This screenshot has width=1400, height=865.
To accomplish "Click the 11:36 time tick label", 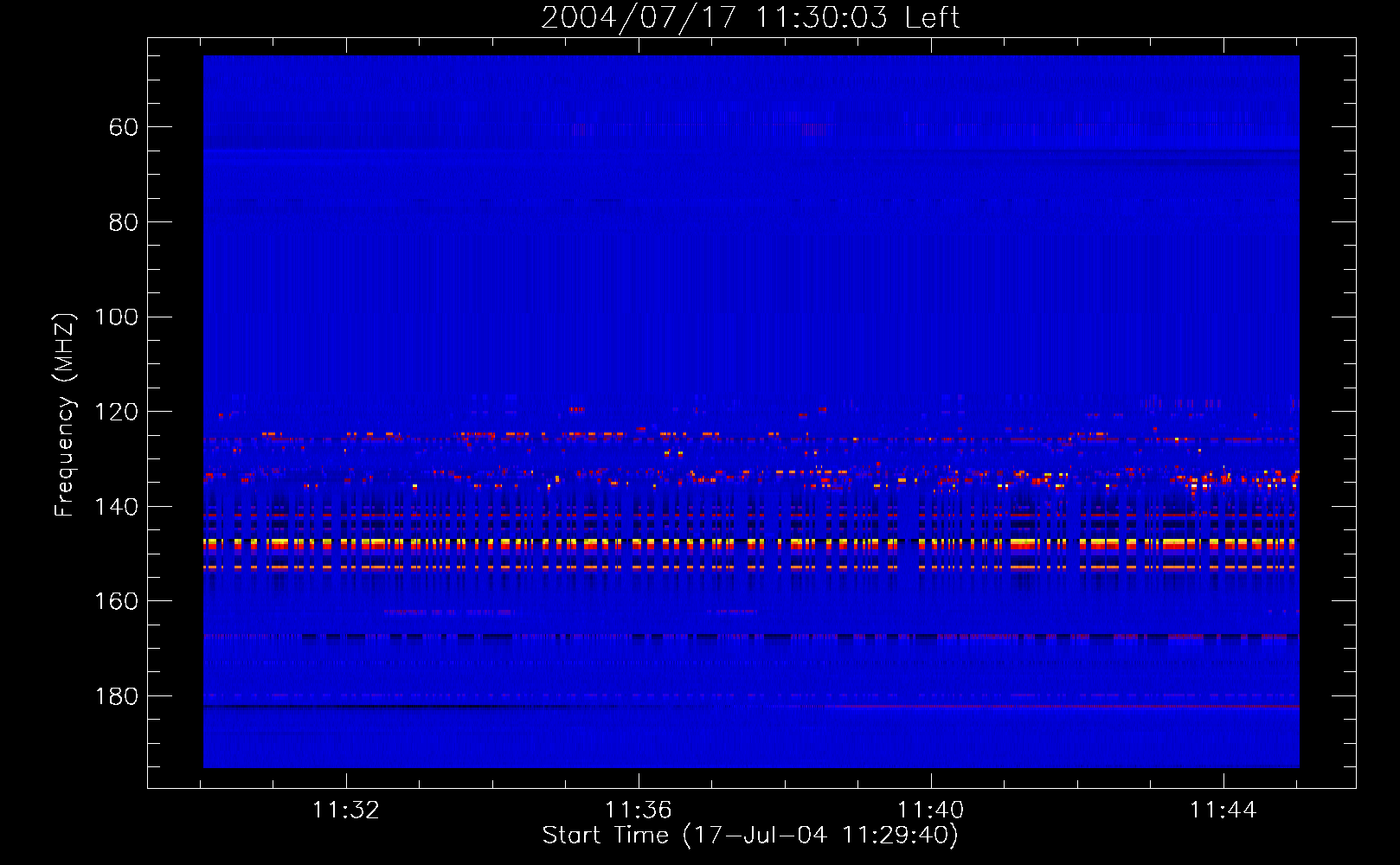I will [x=639, y=811].
